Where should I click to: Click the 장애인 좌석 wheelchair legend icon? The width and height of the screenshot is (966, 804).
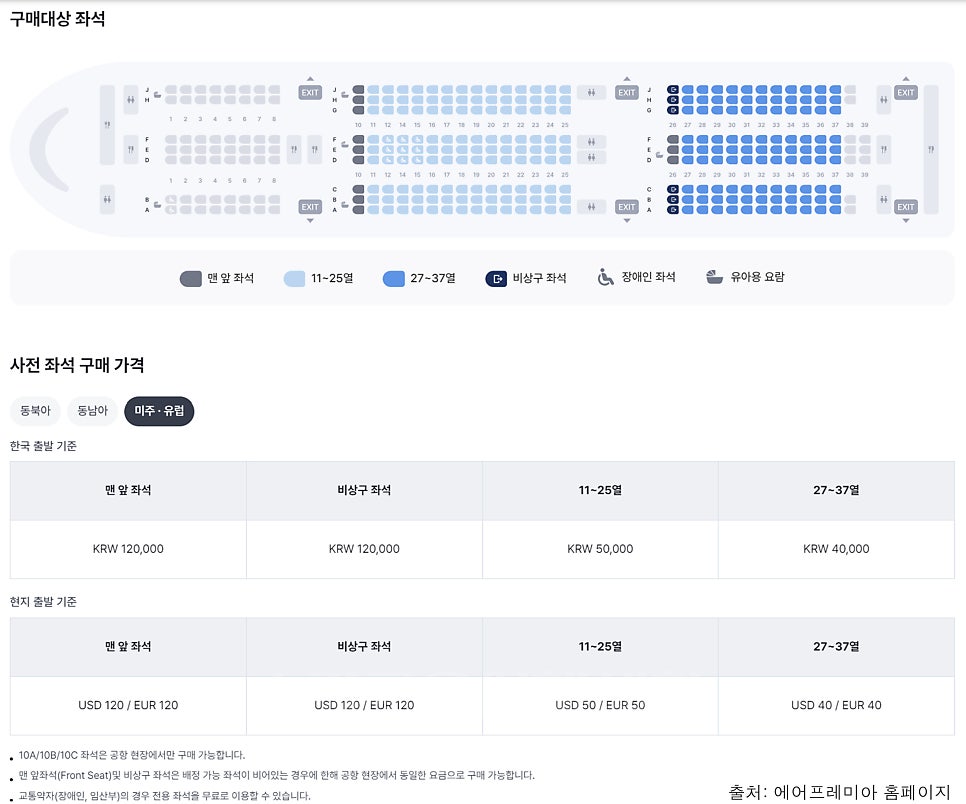pyautogui.click(x=604, y=278)
